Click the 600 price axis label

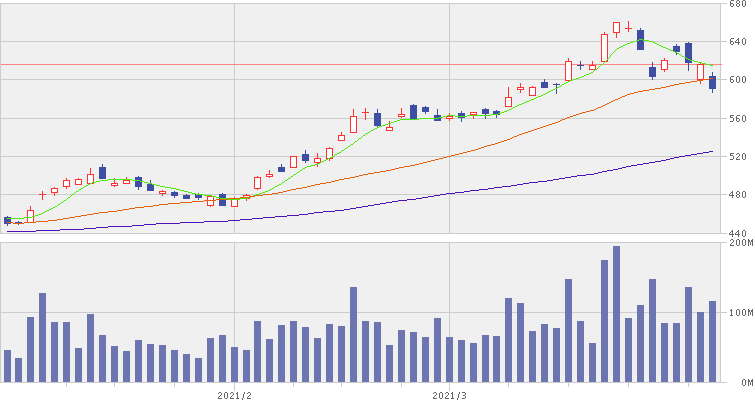pos(739,80)
